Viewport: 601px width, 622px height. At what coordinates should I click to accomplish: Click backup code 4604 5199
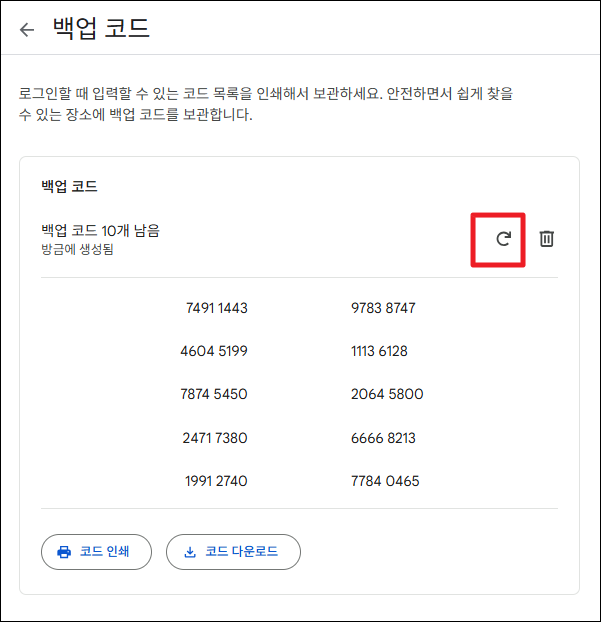pyautogui.click(x=214, y=351)
